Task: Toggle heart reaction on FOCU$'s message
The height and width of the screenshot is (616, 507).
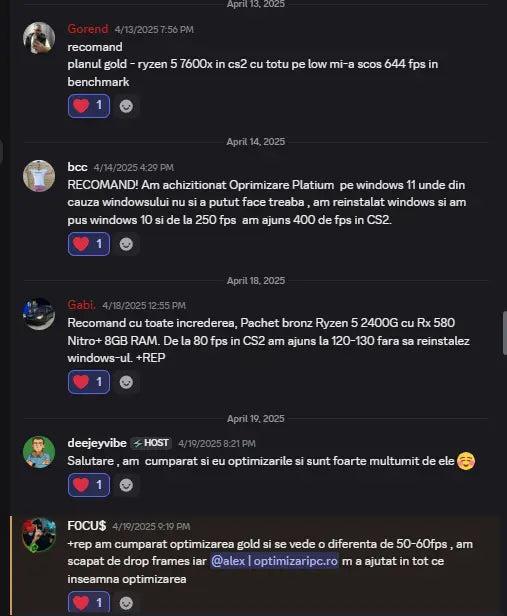Action: click(x=89, y=603)
